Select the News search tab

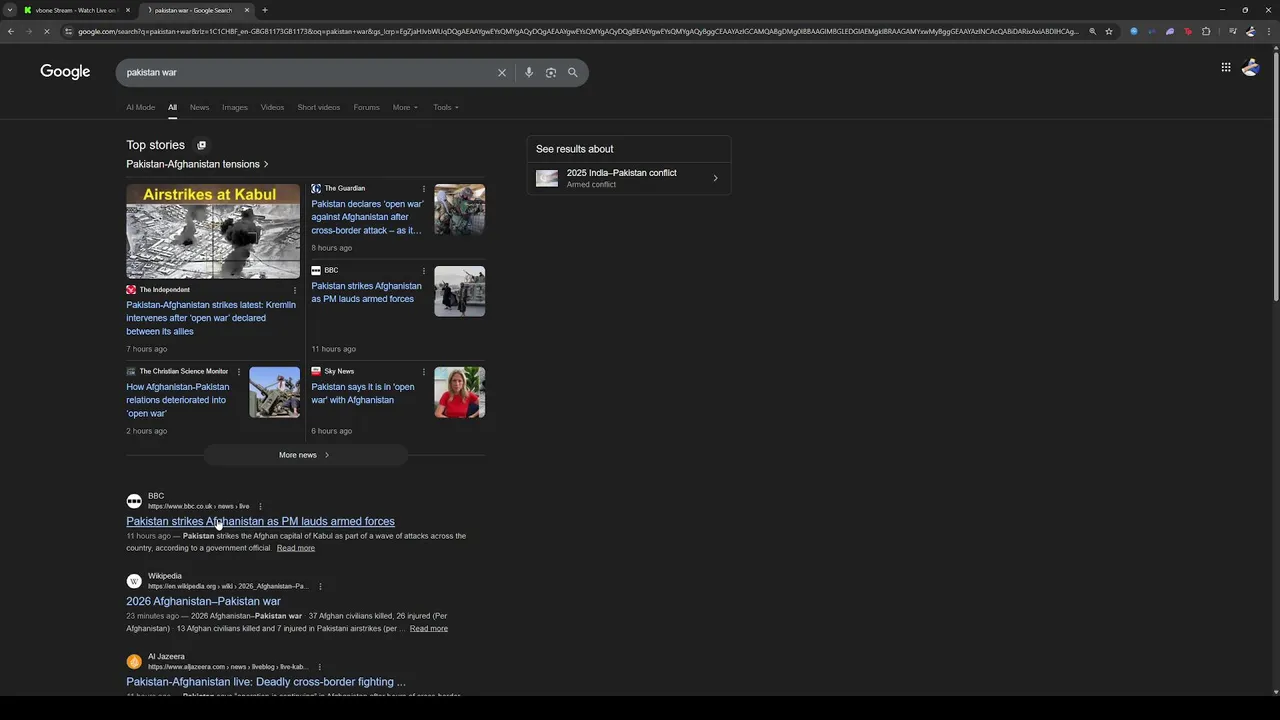pos(200,107)
